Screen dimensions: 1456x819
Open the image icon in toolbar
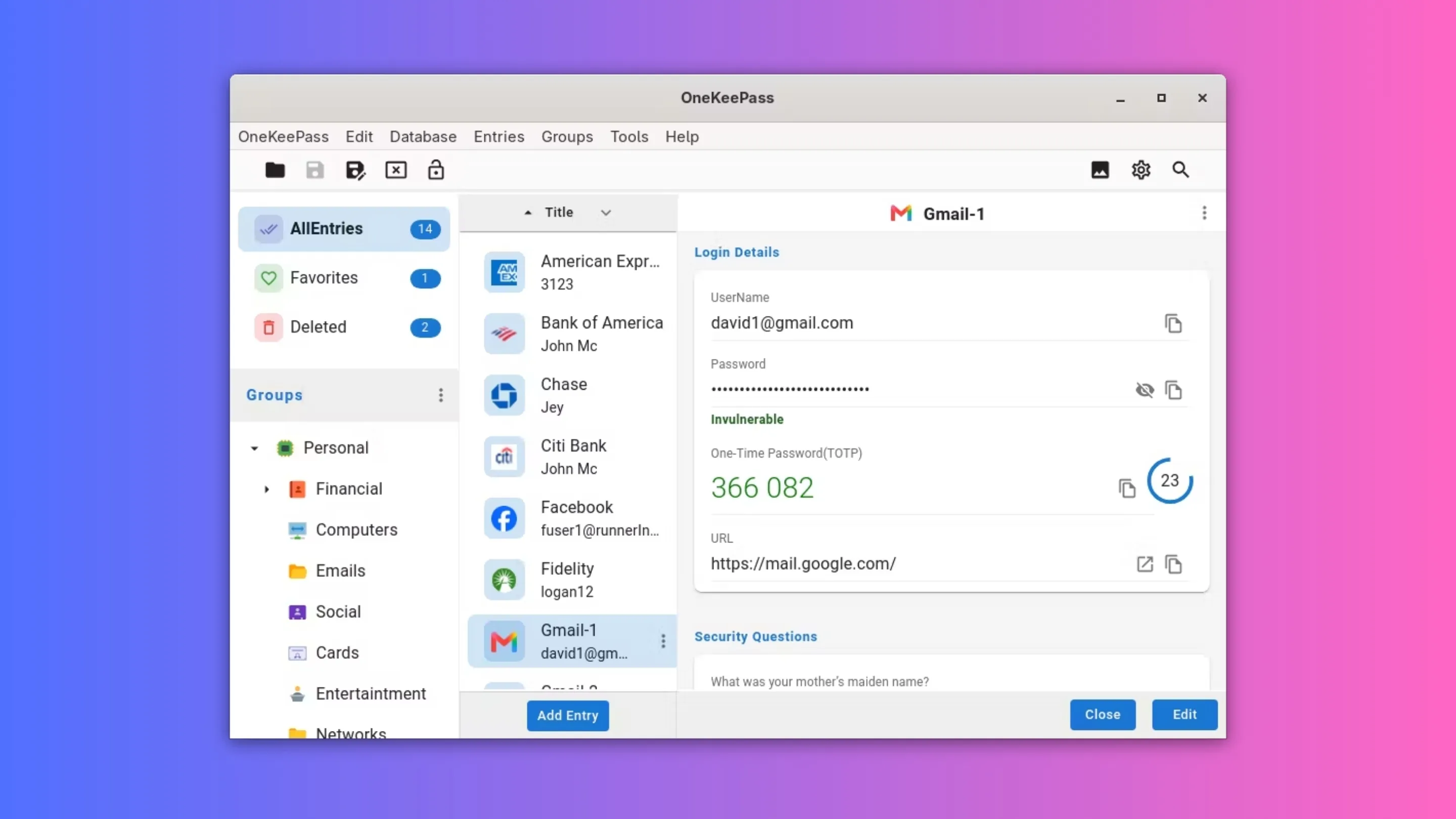[x=1100, y=169]
